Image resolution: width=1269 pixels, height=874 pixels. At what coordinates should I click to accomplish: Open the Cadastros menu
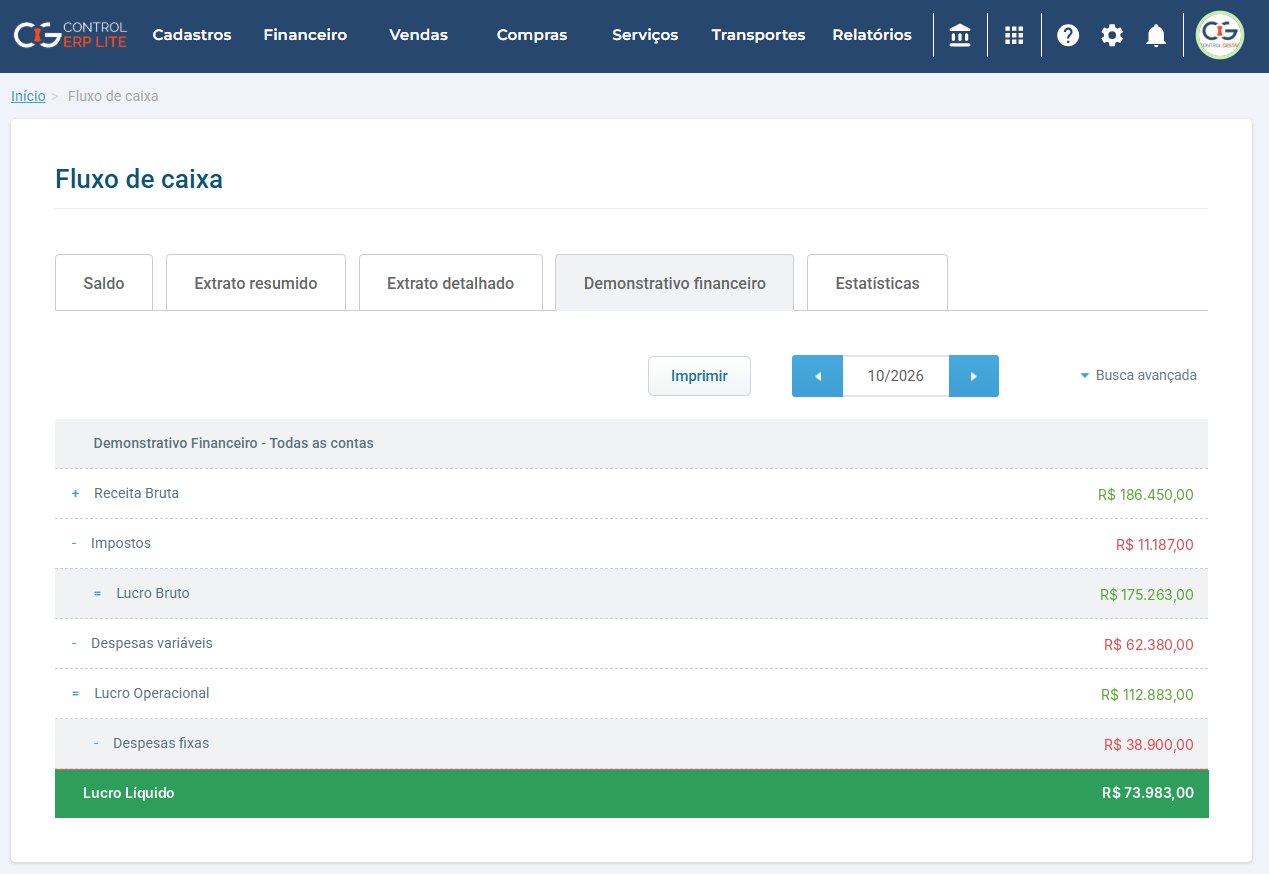(192, 35)
